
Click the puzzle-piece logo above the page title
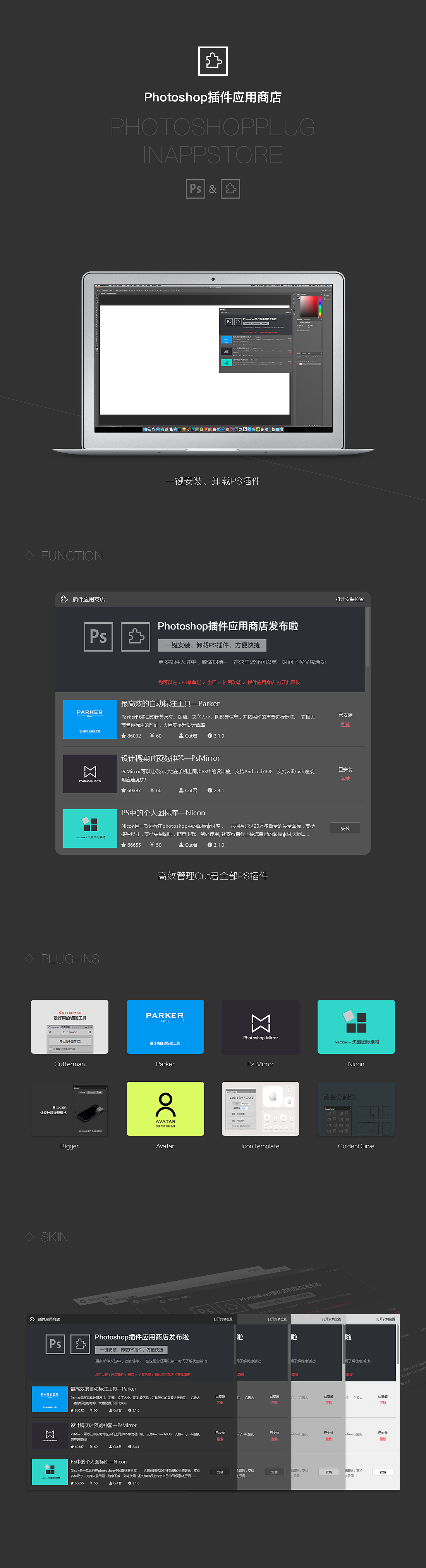coord(213,61)
